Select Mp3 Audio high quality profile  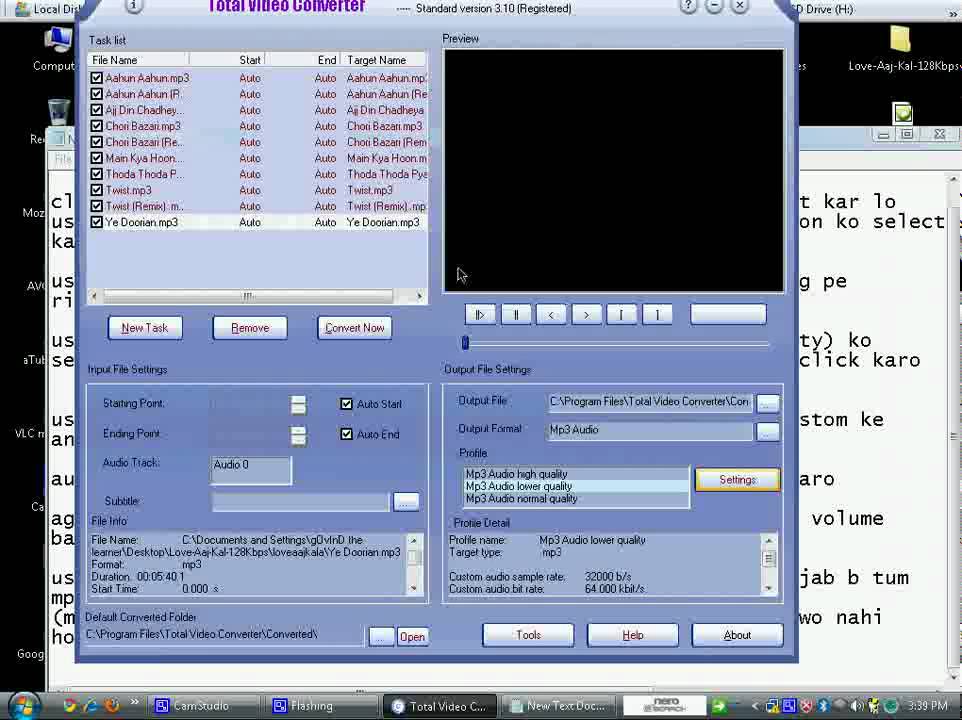coord(576,474)
